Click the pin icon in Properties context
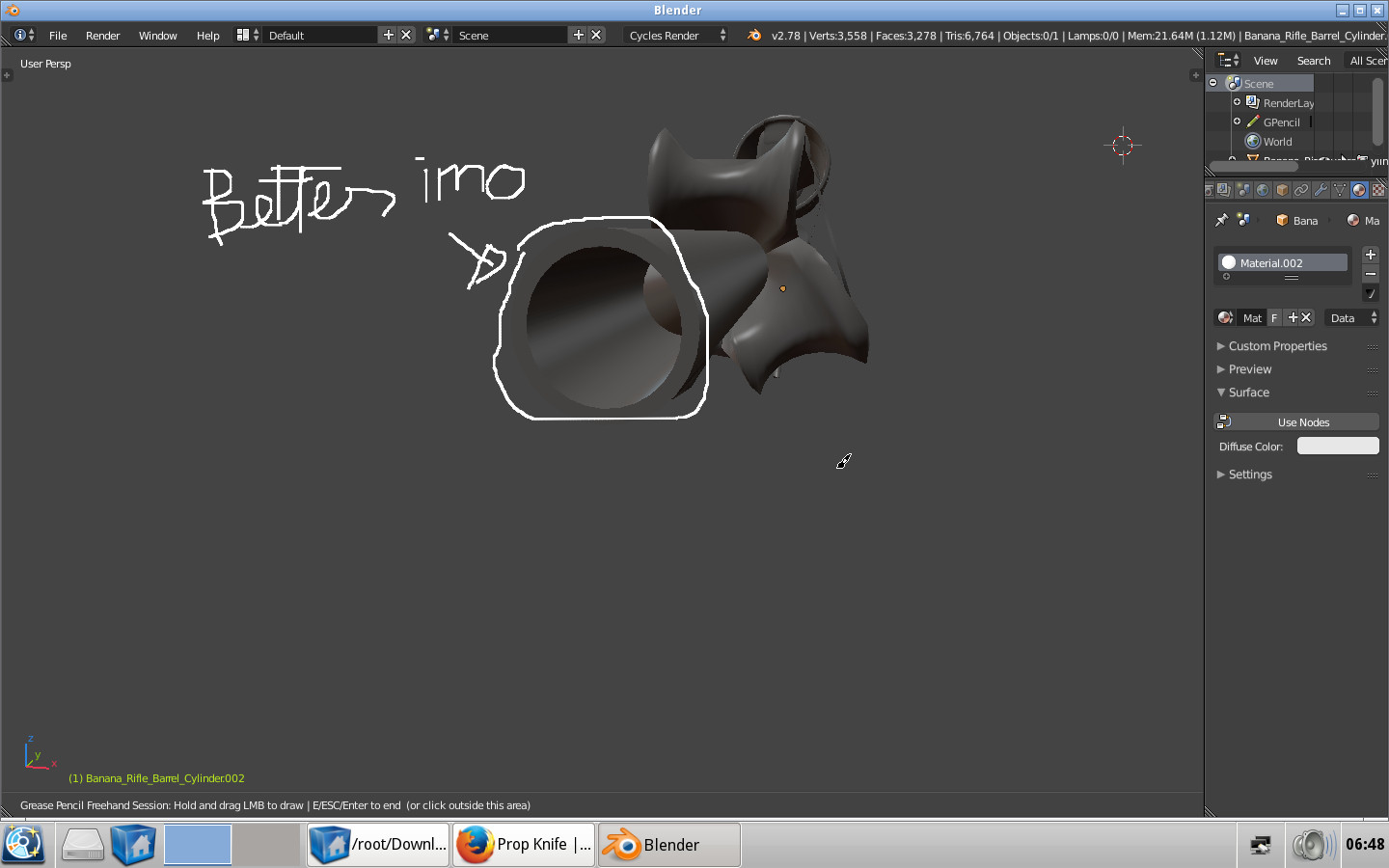 coord(1221,221)
